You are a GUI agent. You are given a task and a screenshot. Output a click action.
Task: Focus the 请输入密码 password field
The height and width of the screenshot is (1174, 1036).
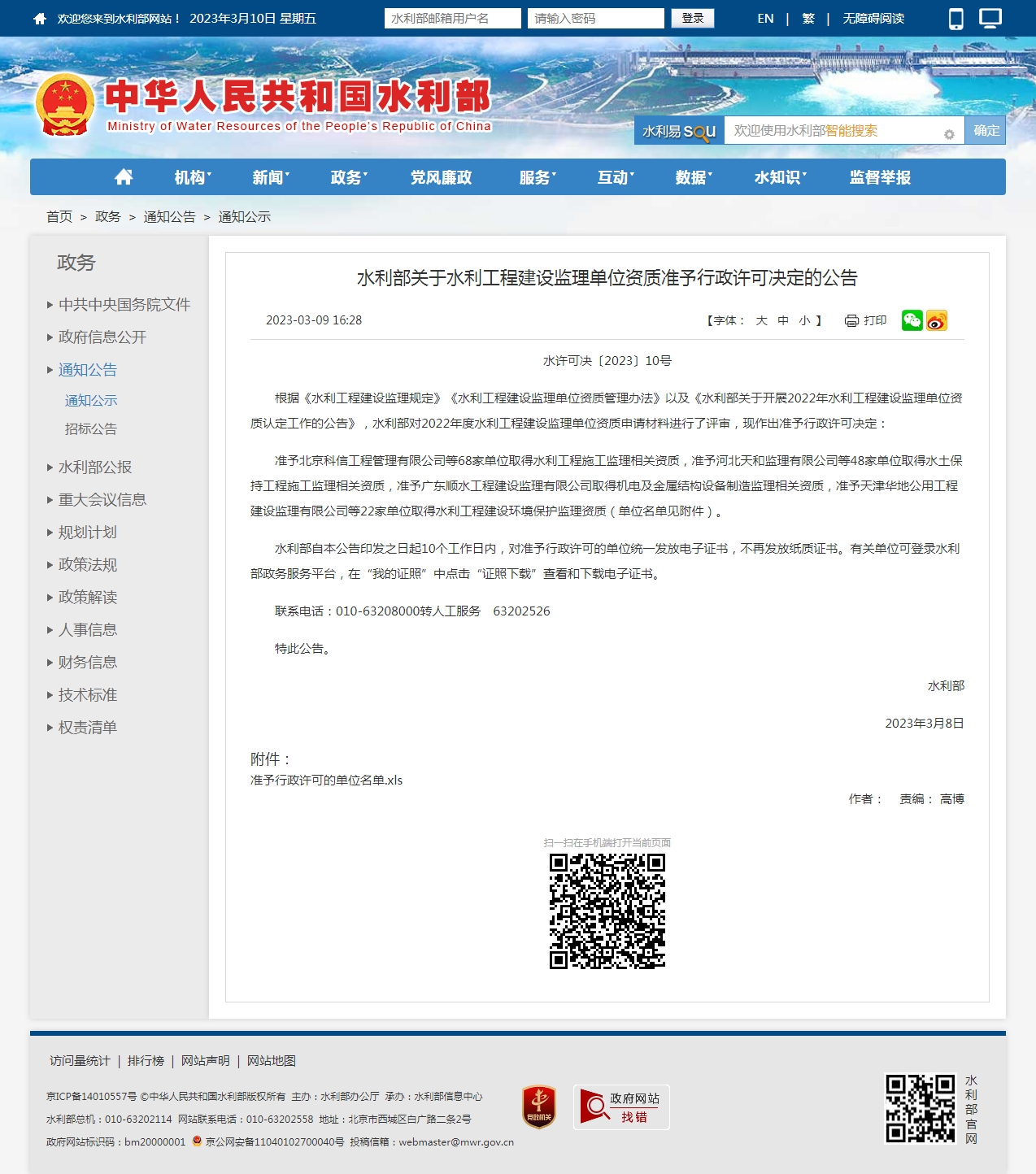click(596, 19)
